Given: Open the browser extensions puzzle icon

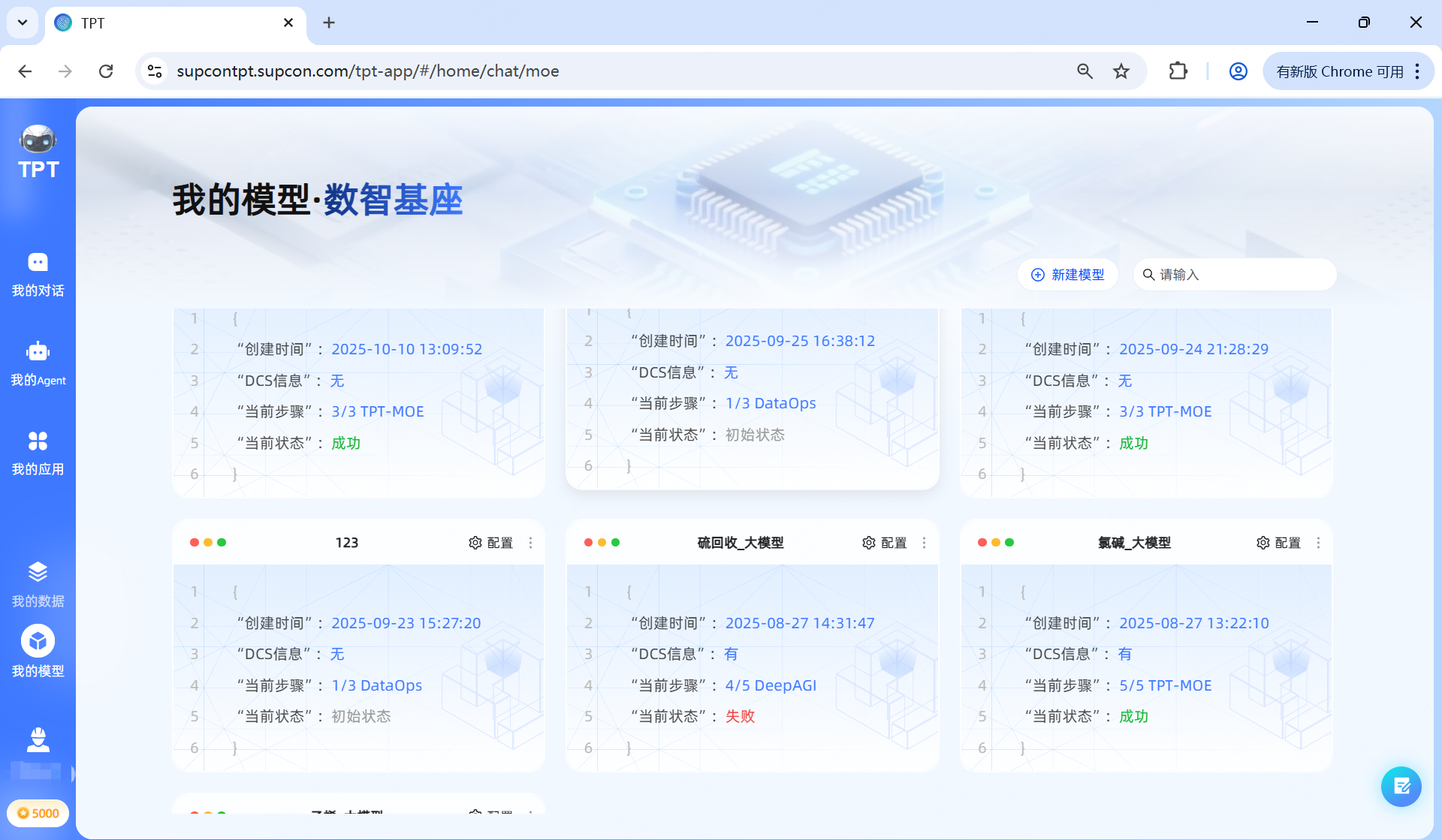Looking at the screenshot, I should [x=1178, y=71].
